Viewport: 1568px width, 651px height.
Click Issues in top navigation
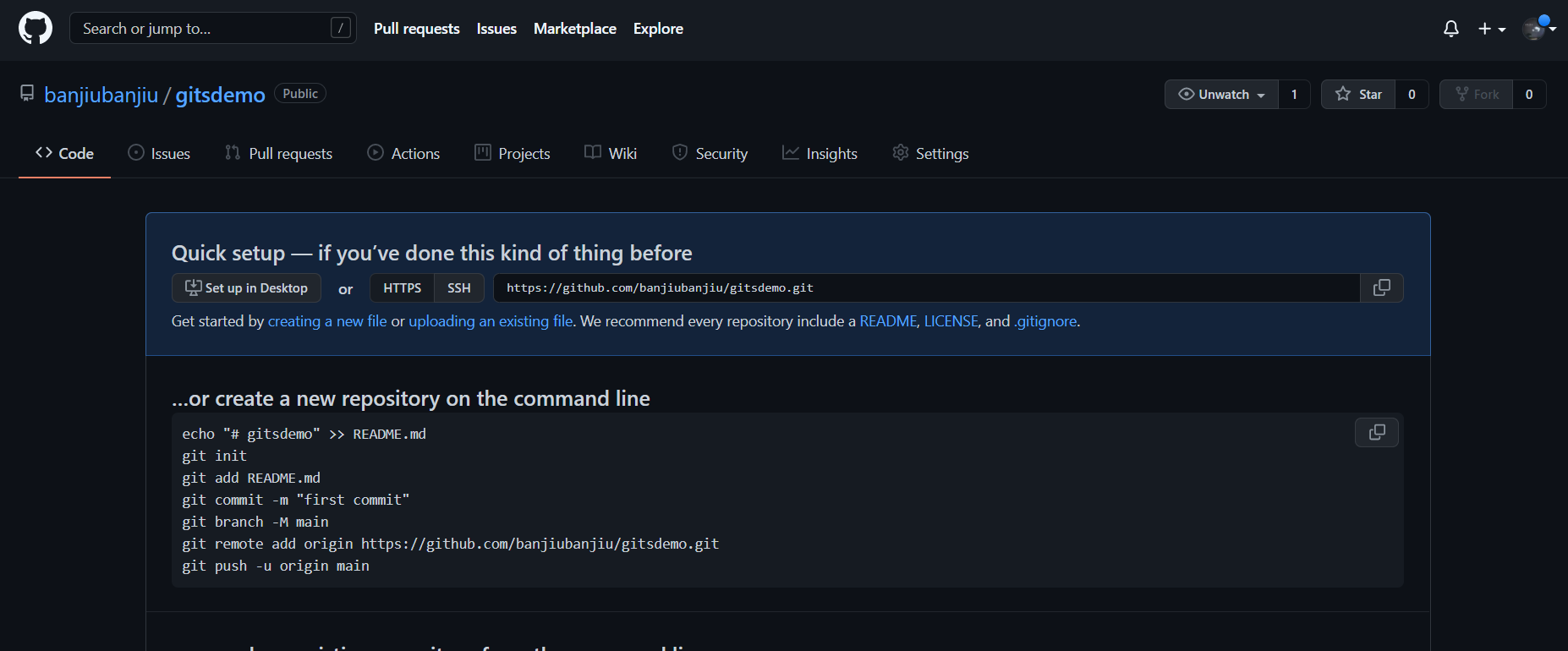click(x=496, y=28)
